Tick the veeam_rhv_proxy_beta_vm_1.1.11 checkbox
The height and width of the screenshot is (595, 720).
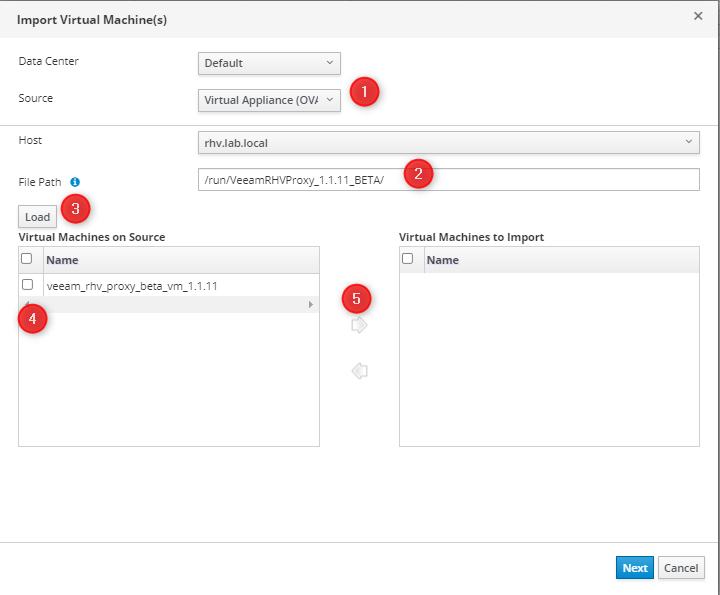28,285
